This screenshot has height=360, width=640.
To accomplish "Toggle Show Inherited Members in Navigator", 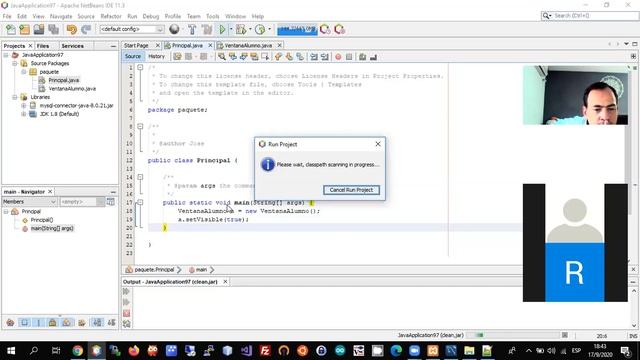I will (10, 323).
